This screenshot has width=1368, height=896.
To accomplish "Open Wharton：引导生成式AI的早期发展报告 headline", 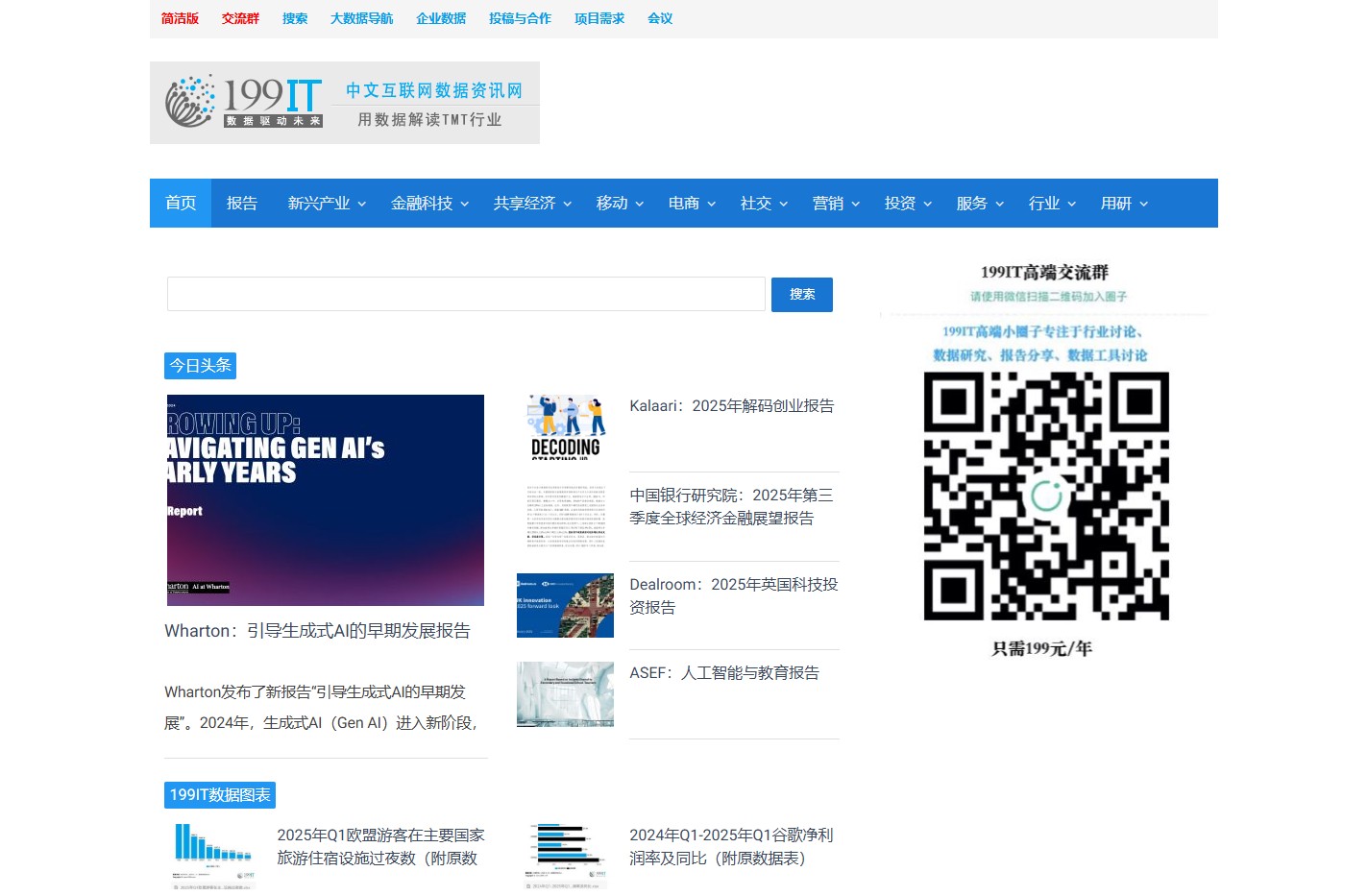I will [x=318, y=631].
